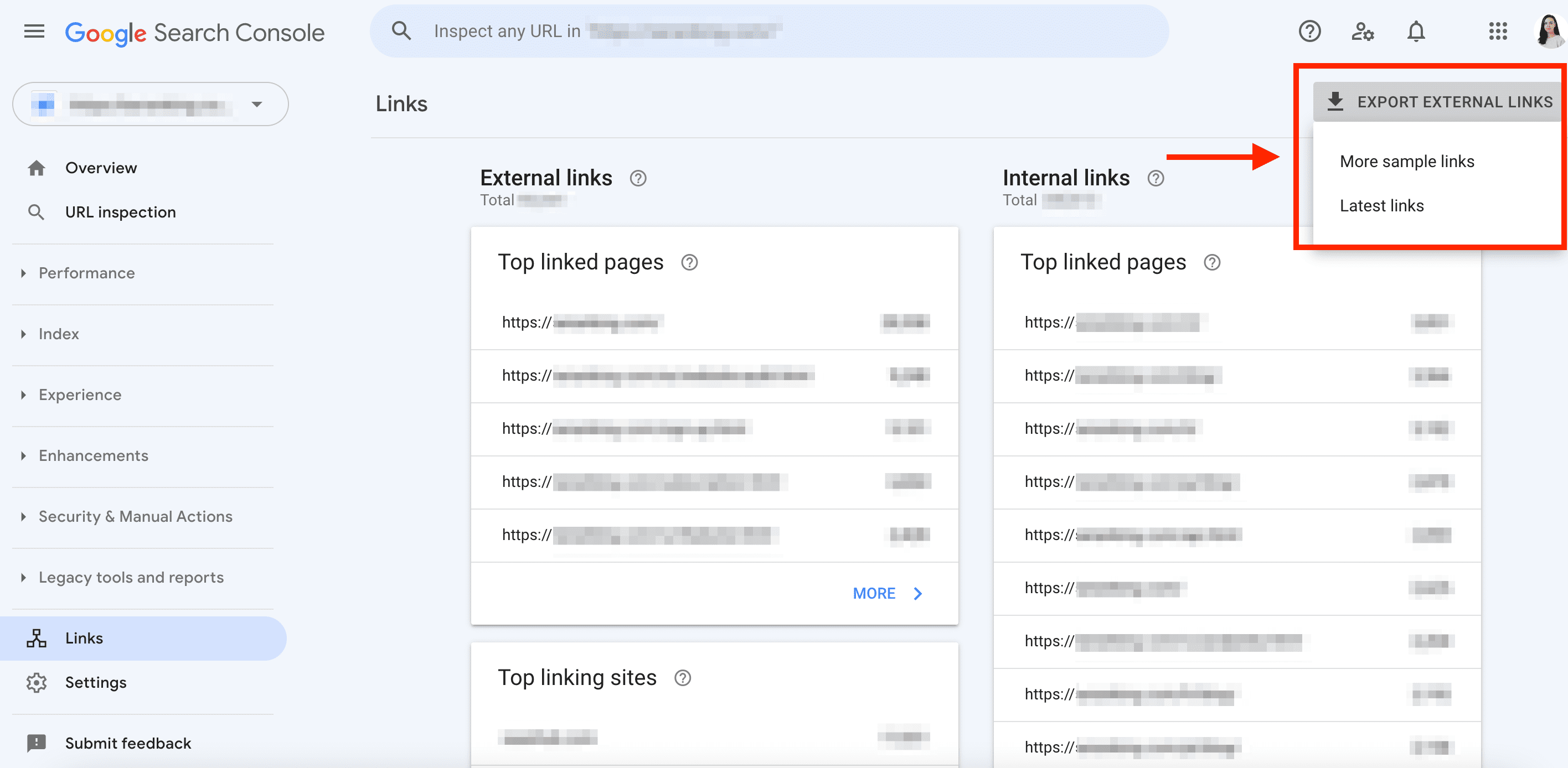Click the Settings gear icon
The height and width of the screenshot is (768, 1568).
pos(37,682)
